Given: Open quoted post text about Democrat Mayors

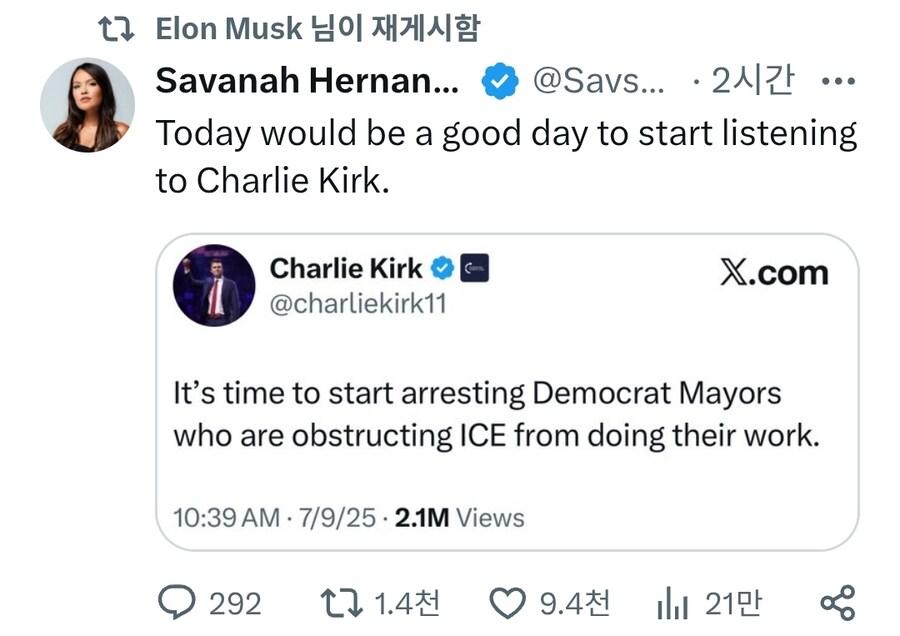Looking at the screenshot, I should coord(496,414).
